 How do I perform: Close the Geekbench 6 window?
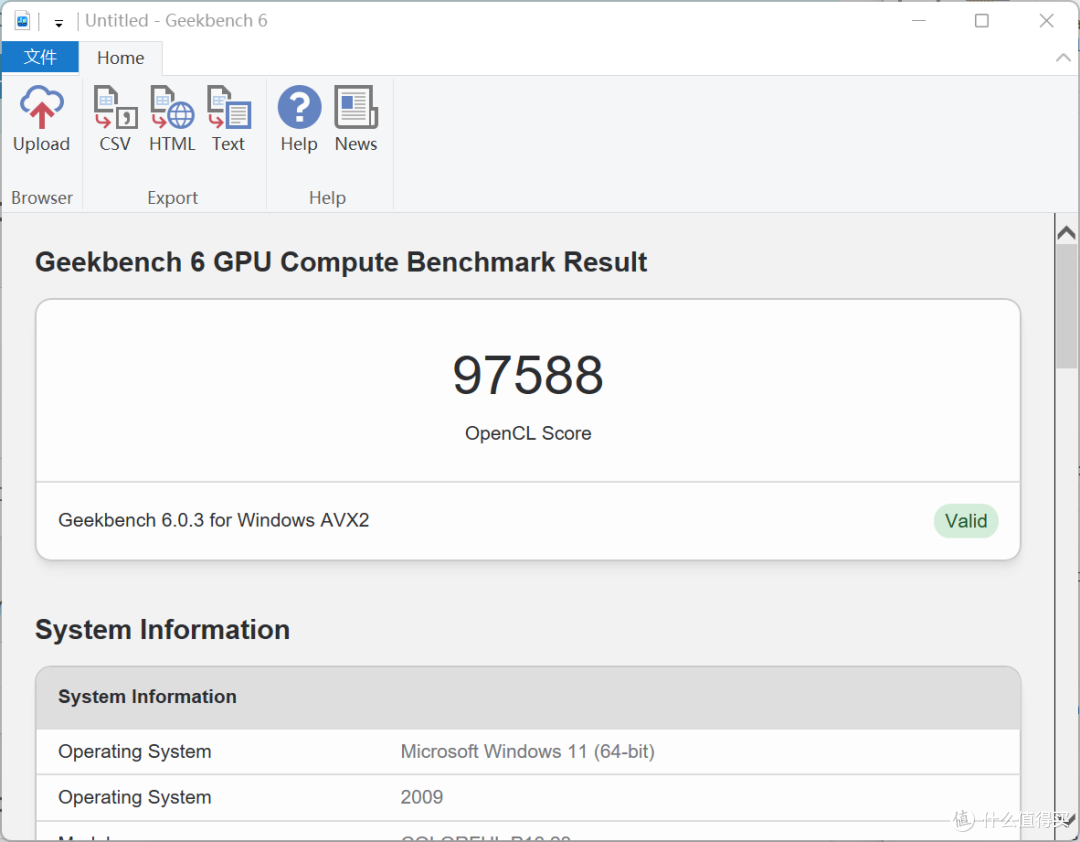[1046, 21]
